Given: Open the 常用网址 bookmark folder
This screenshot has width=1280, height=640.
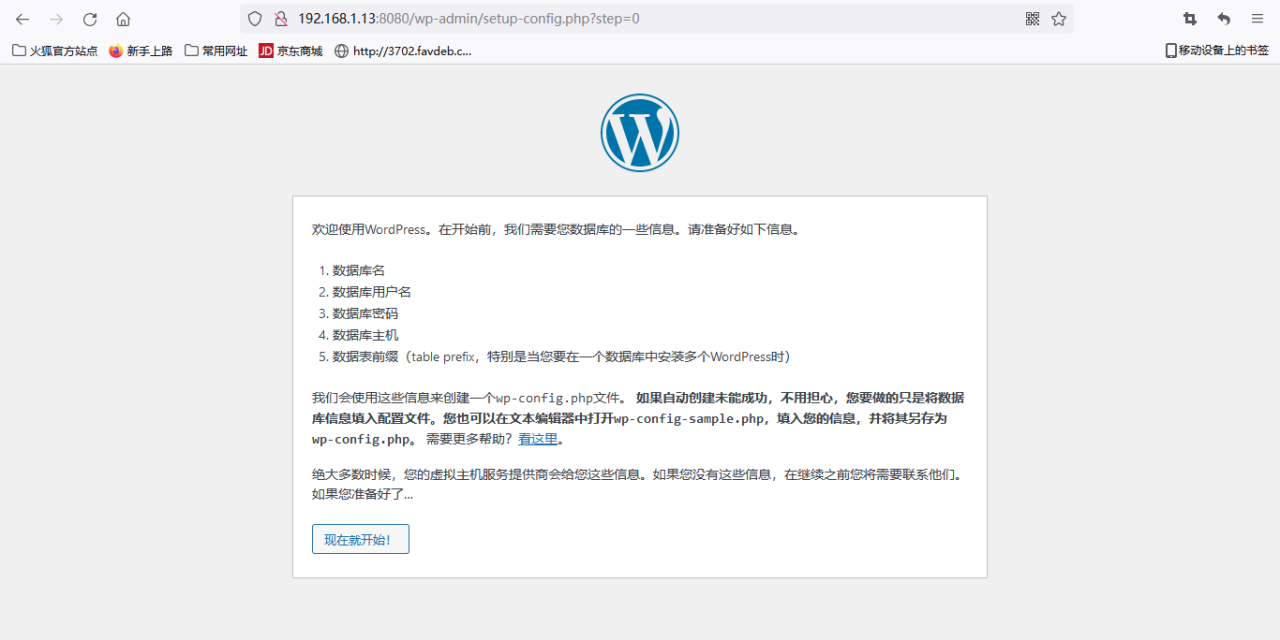Looking at the screenshot, I should click(216, 51).
